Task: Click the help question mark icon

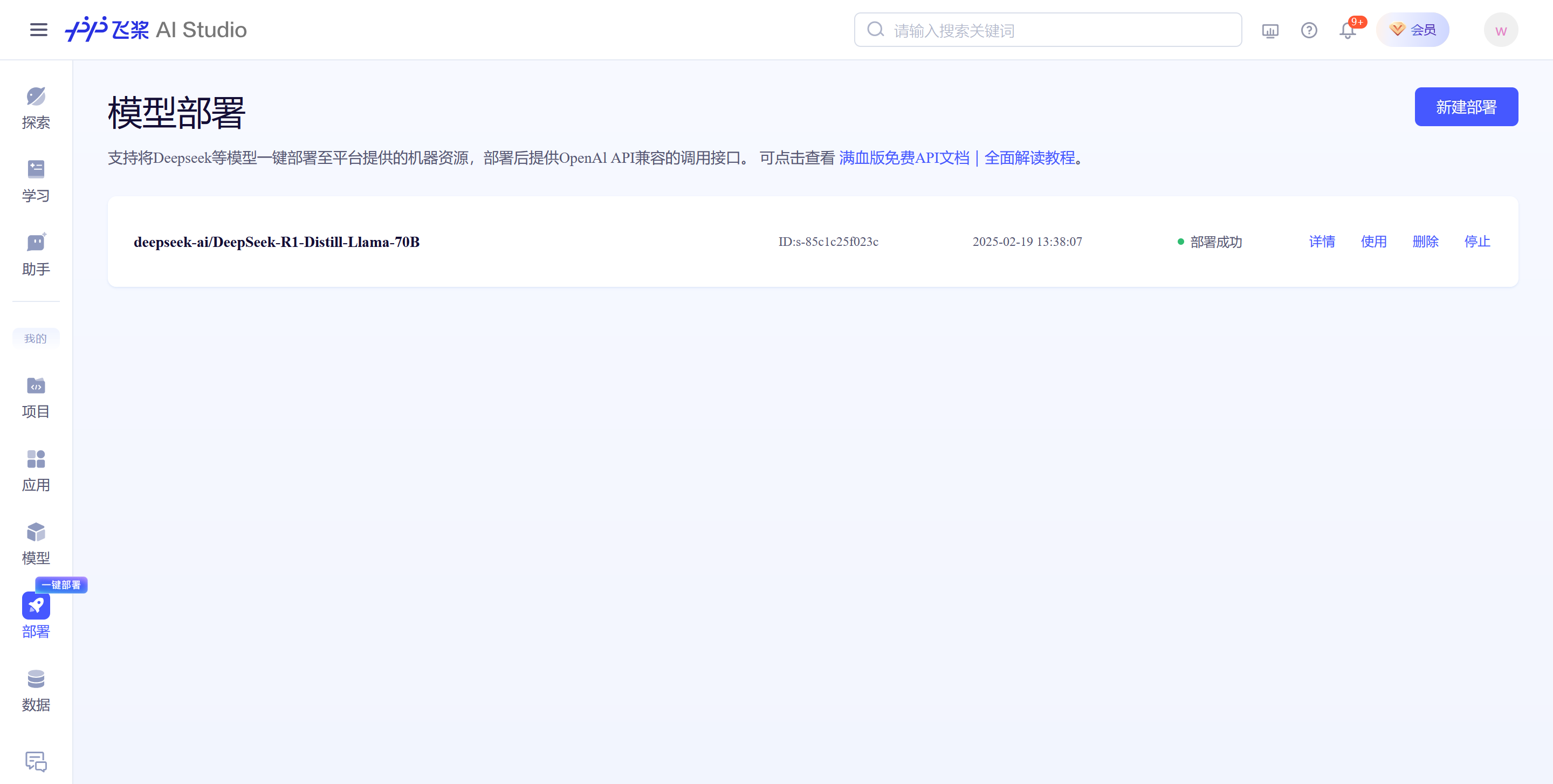Action: (x=1309, y=30)
